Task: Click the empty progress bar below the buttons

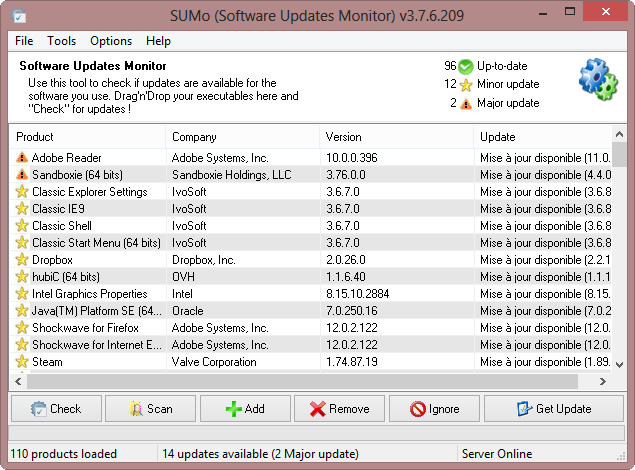Action: (316, 433)
